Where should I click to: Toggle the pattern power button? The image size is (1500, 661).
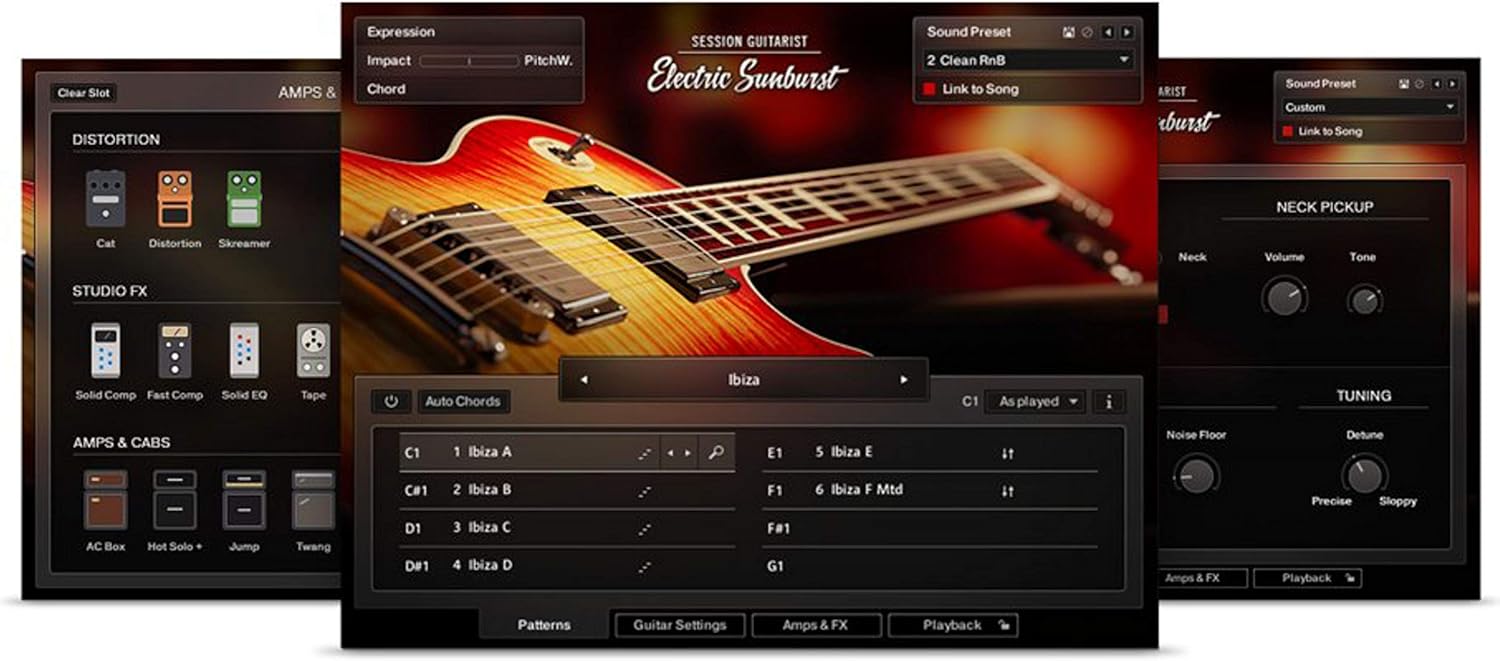[391, 401]
